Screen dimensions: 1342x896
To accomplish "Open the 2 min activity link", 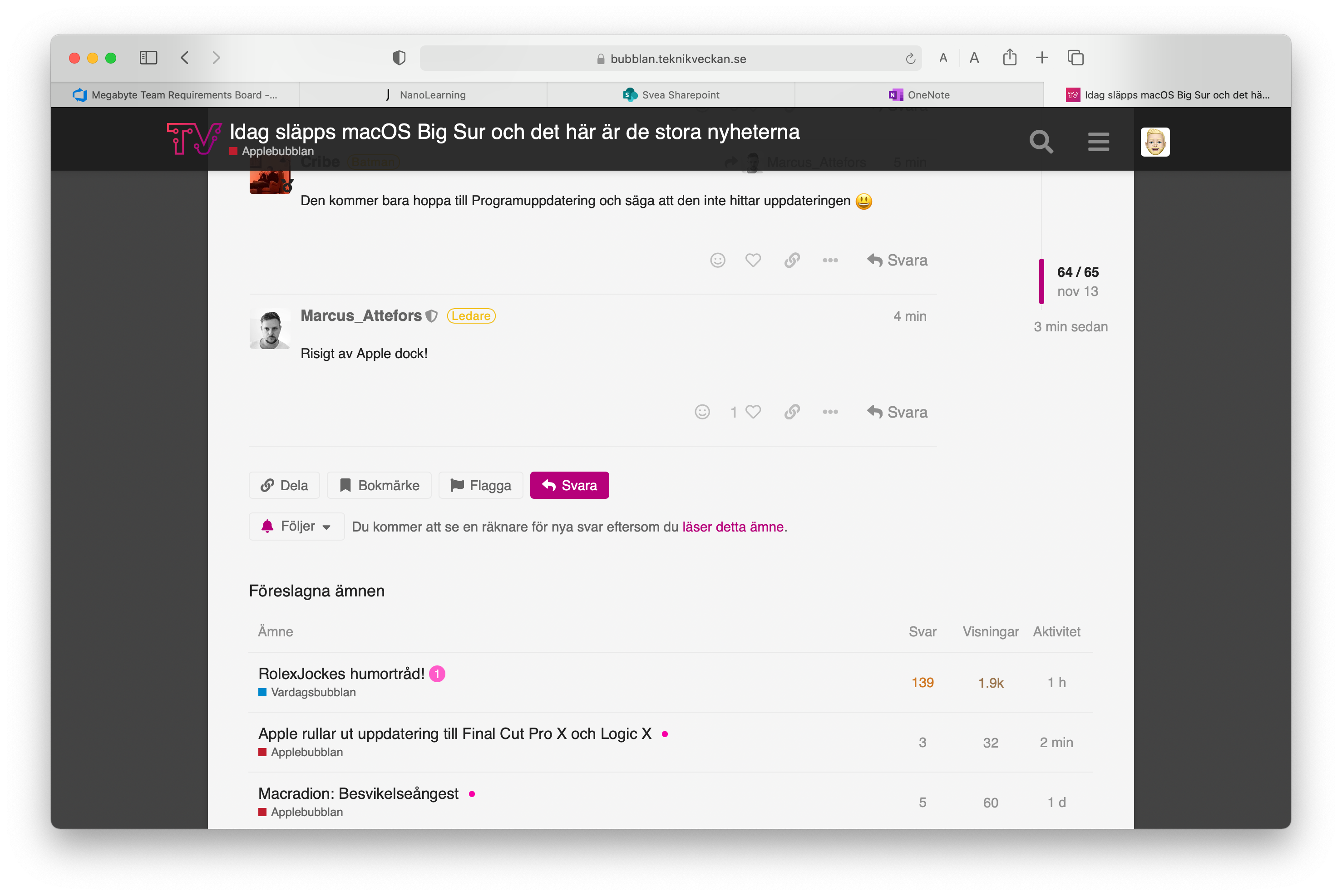I will pos(1056,743).
